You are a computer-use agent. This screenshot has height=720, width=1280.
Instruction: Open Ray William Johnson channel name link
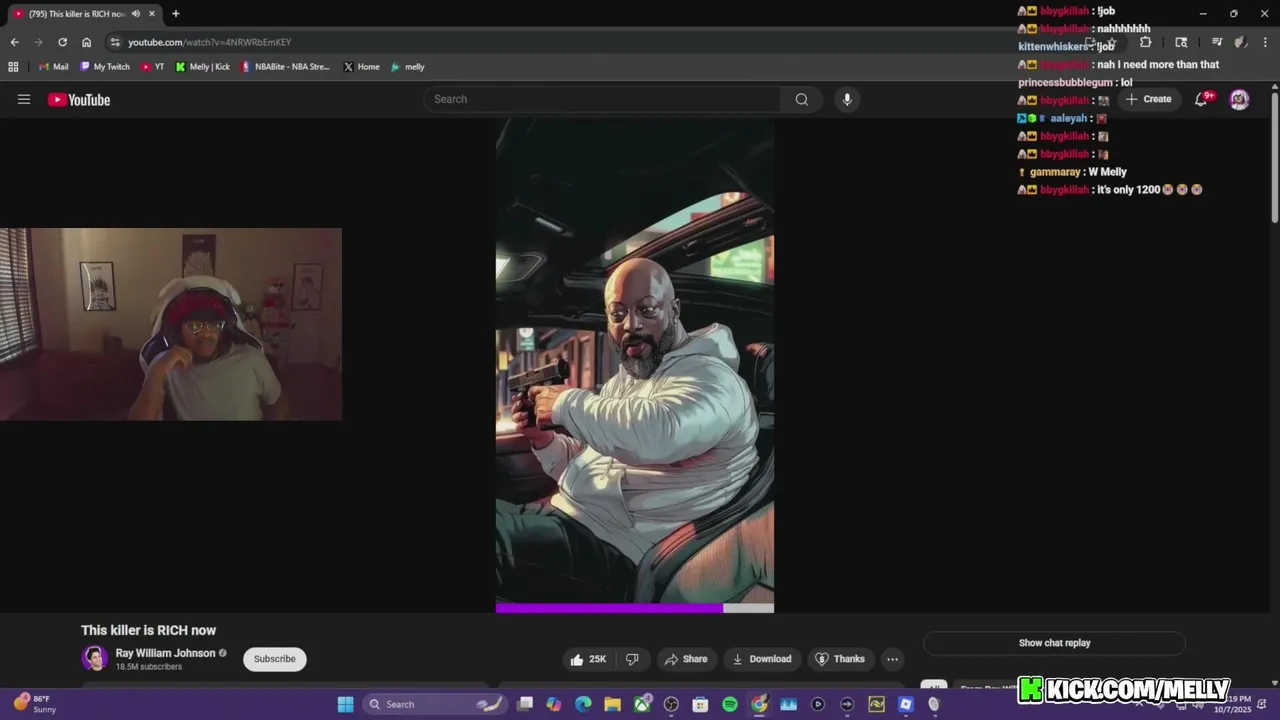[x=165, y=653]
